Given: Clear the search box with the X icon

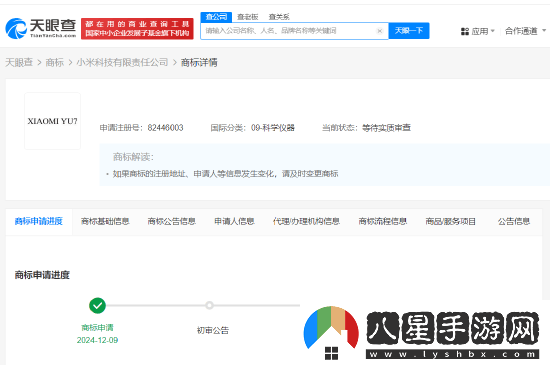Looking at the screenshot, I should coord(380,31).
